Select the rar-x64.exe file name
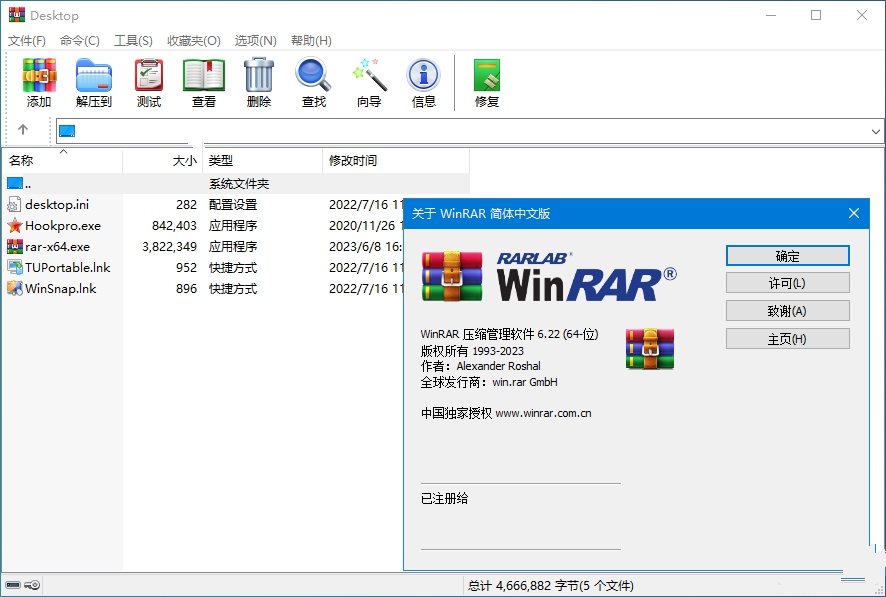Screen dimensions: 886x597 [57, 246]
